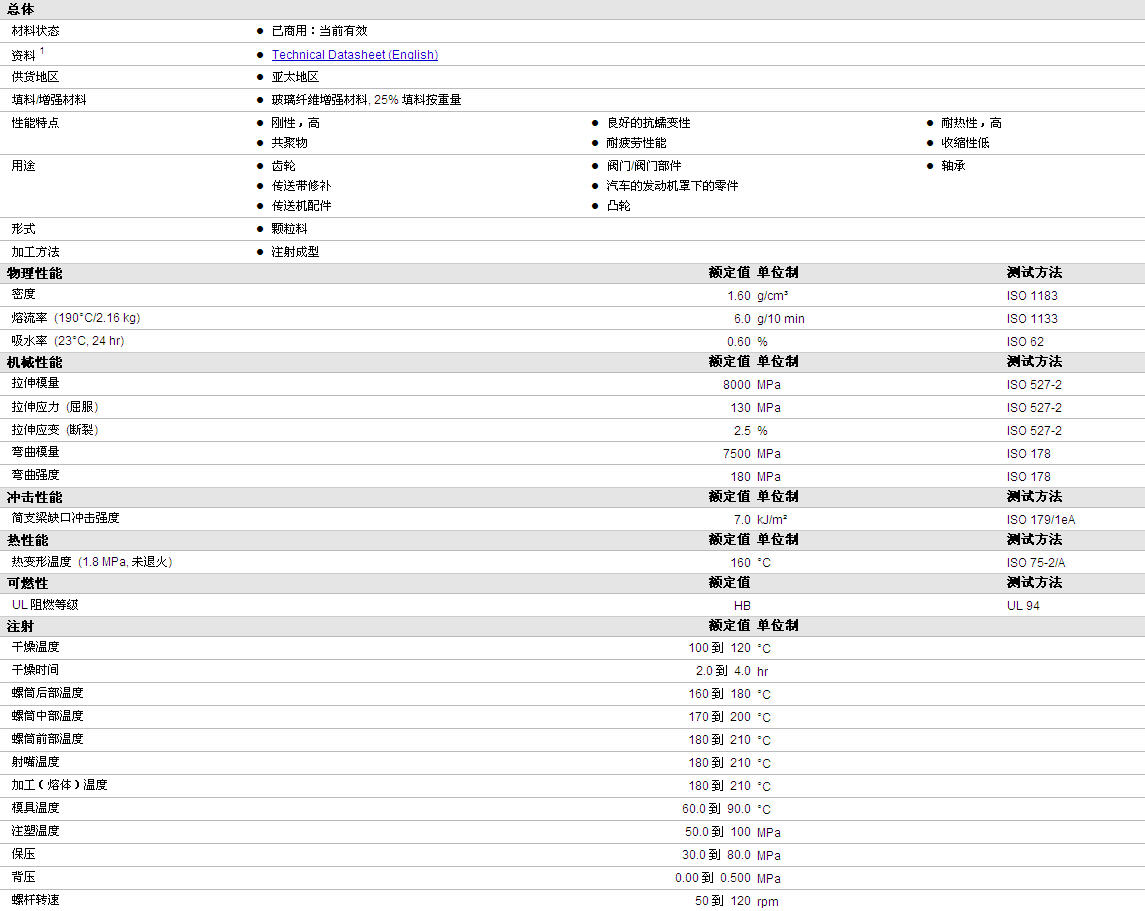Image resolution: width=1145 pixels, height=911 pixels.
Task: Select the 热性能 section header
Action: [x=28, y=541]
